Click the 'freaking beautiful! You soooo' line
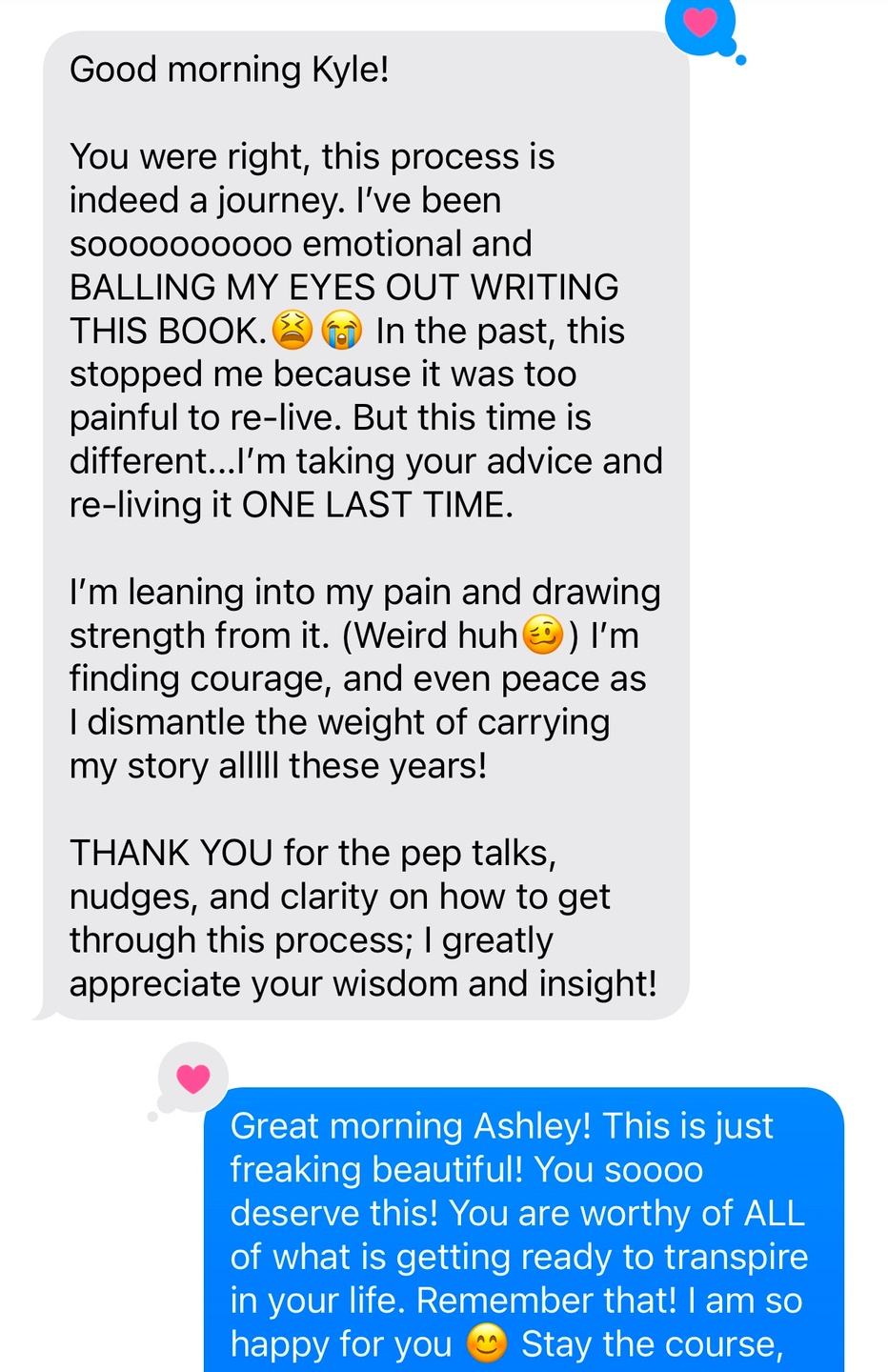 (467, 1170)
